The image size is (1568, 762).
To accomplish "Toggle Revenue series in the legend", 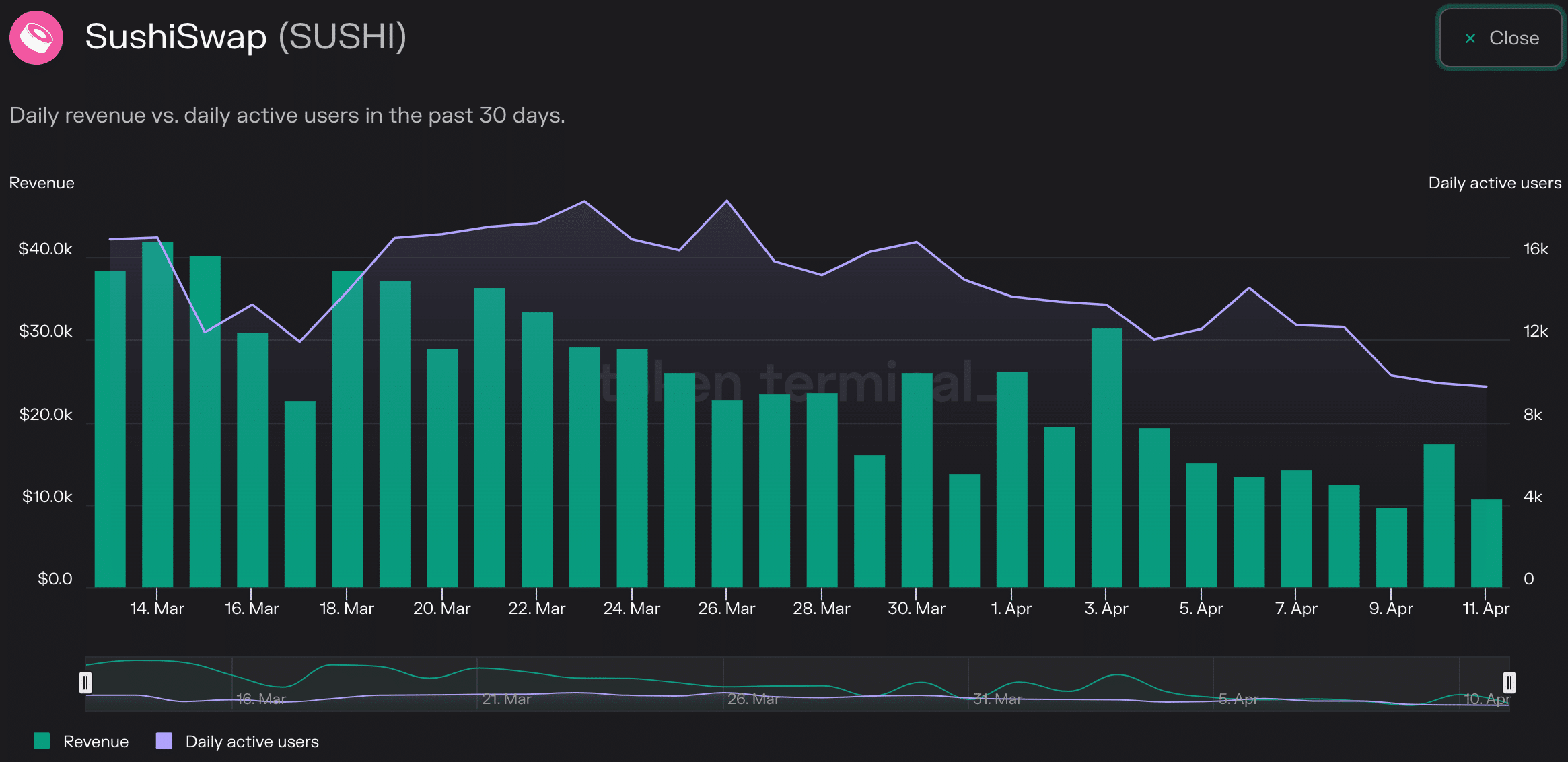I will click(81, 741).
